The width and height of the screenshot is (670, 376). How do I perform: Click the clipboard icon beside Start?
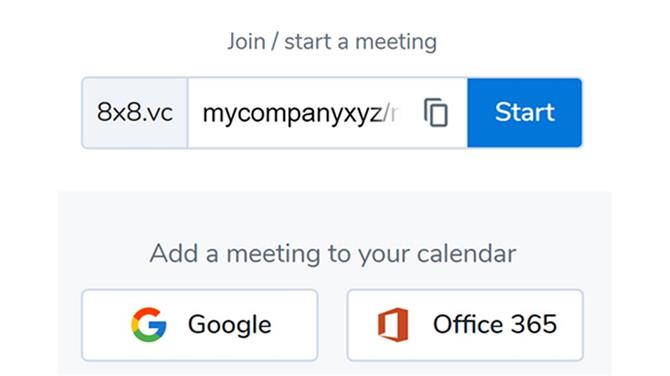[x=435, y=113]
